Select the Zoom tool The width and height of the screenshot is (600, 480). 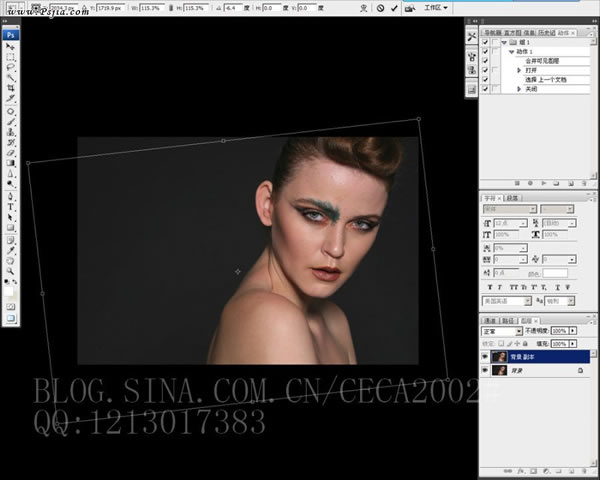[10, 271]
